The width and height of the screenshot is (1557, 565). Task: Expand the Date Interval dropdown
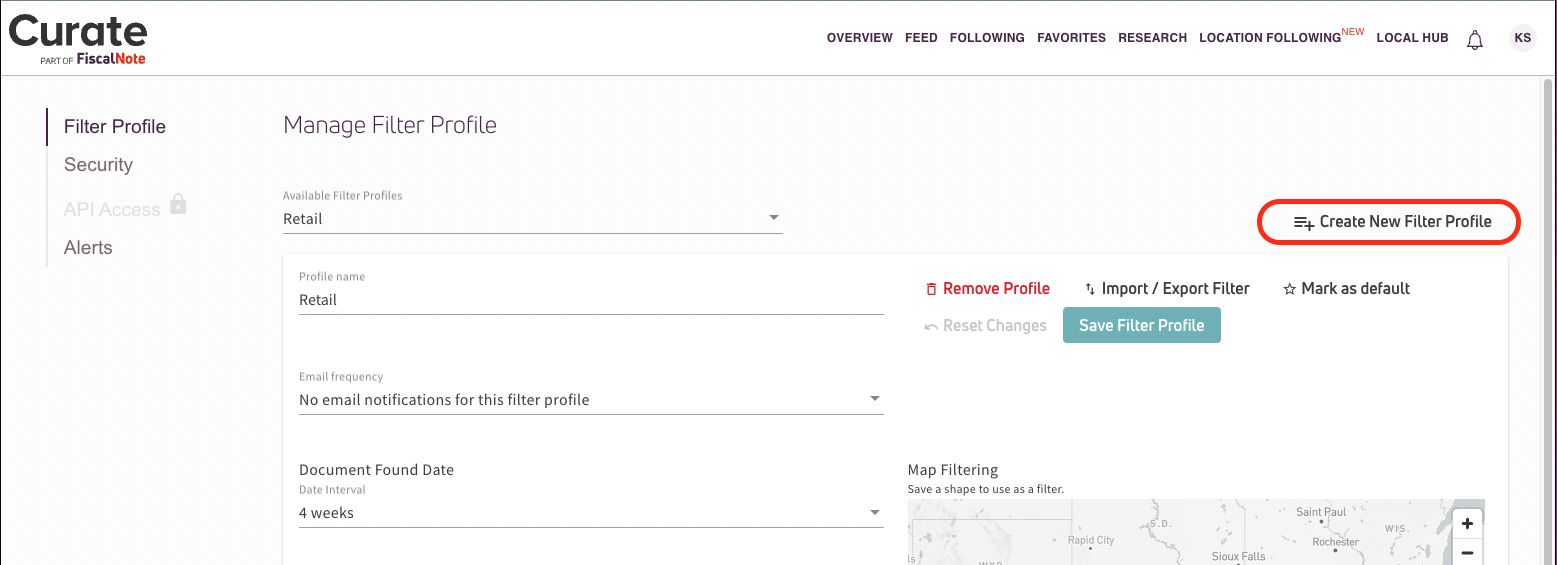click(x=591, y=512)
